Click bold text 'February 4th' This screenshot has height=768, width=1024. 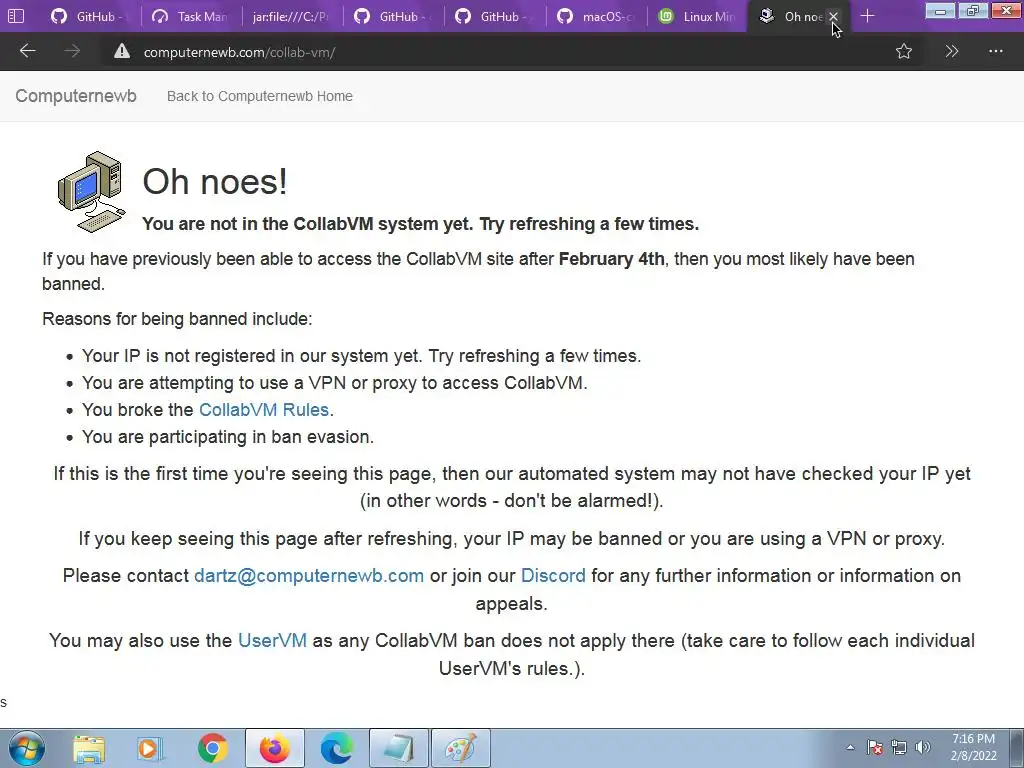(x=611, y=259)
